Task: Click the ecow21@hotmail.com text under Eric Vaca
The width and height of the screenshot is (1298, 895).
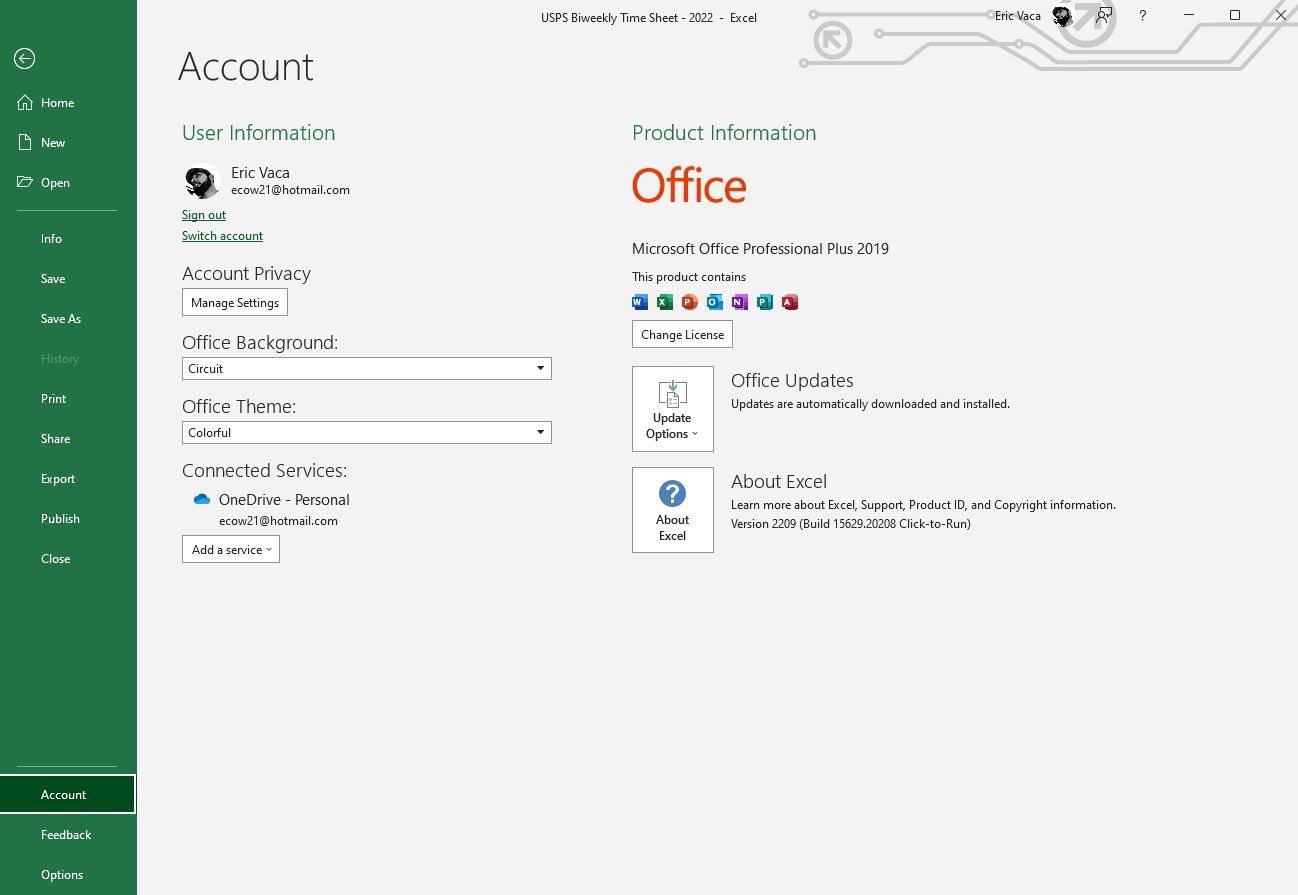Action: point(290,190)
